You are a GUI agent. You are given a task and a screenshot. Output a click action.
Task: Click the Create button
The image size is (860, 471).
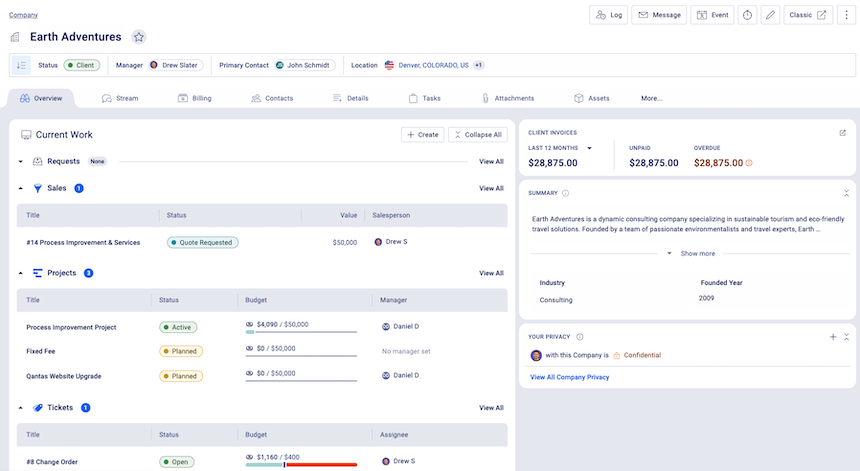[422, 135]
